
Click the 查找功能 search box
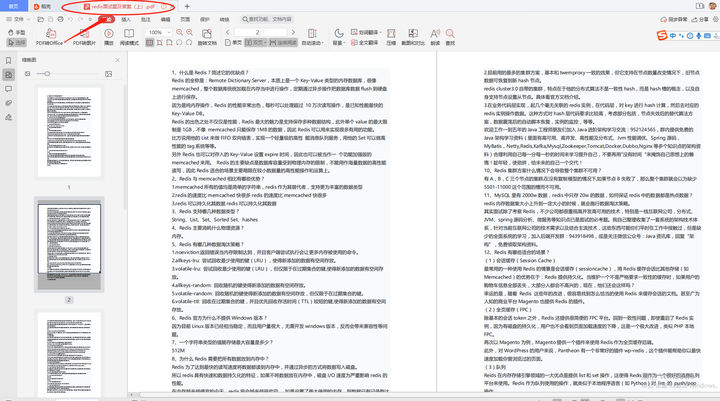(x=267, y=19)
